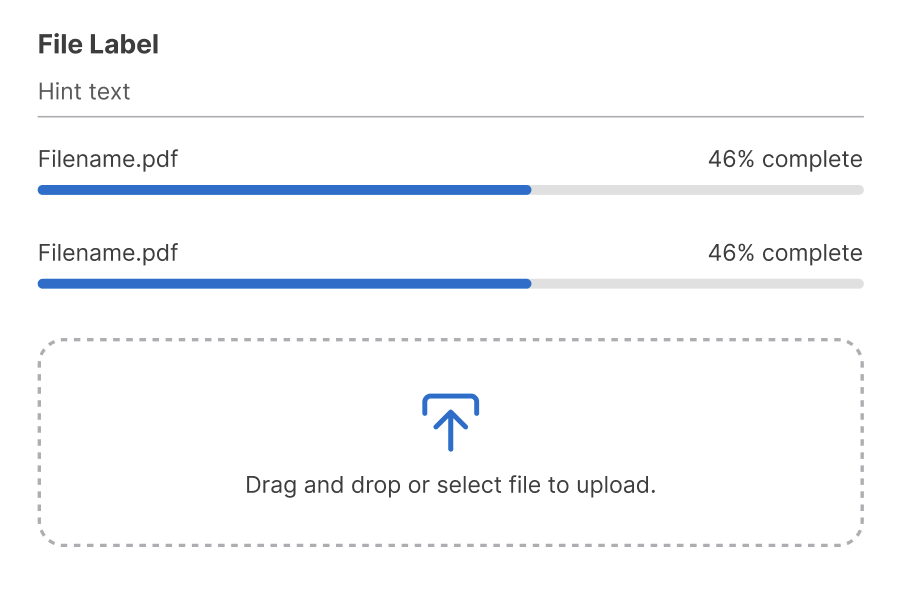Click the blue filled part of second progress bar
This screenshot has width=904, height=598.
(x=280, y=284)
